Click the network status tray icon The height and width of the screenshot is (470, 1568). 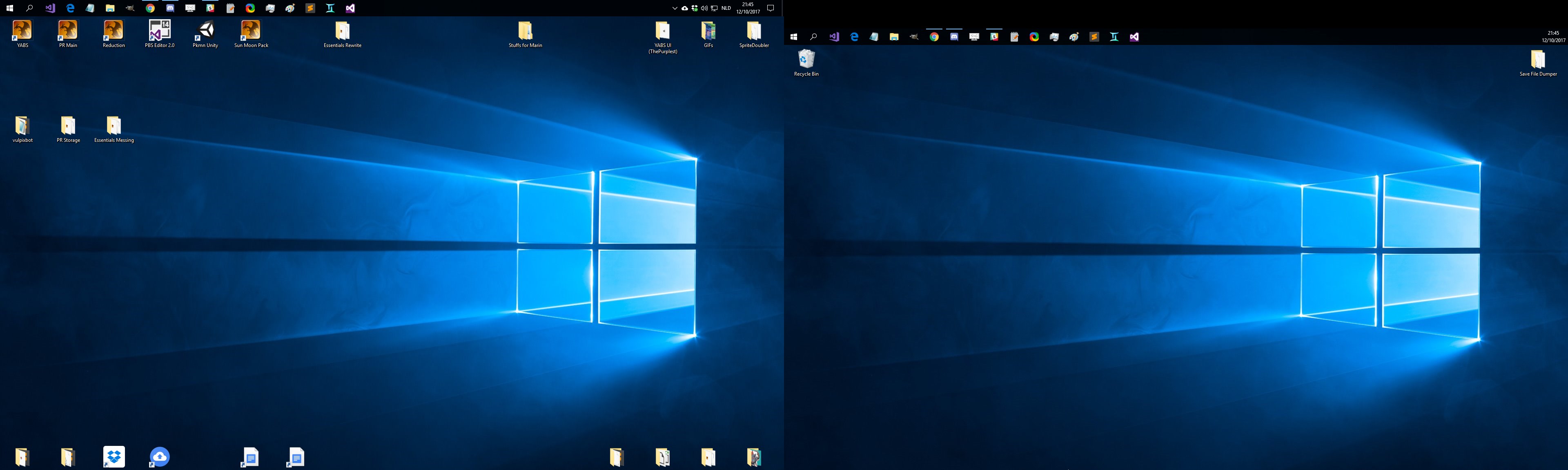click(715, 9)
